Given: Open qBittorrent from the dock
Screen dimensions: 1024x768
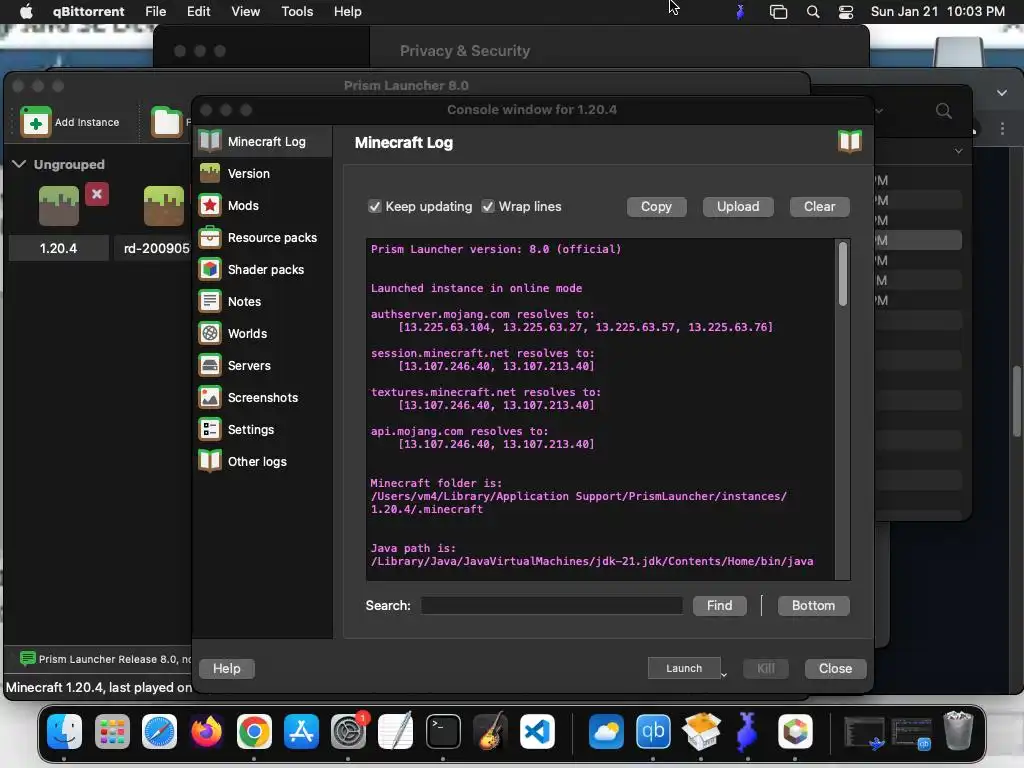Looking at the screenshot, I should tap(653, 731).
